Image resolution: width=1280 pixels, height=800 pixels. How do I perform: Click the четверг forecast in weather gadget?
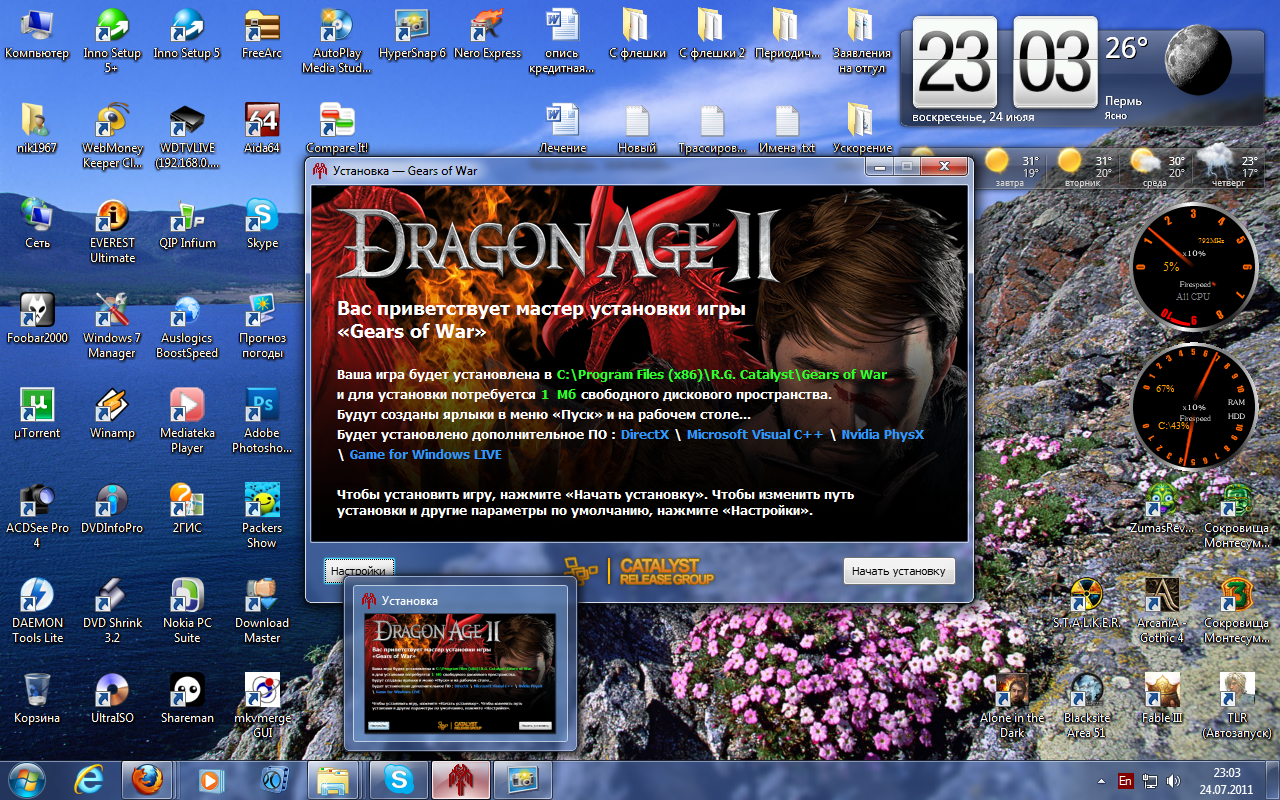1228,170
